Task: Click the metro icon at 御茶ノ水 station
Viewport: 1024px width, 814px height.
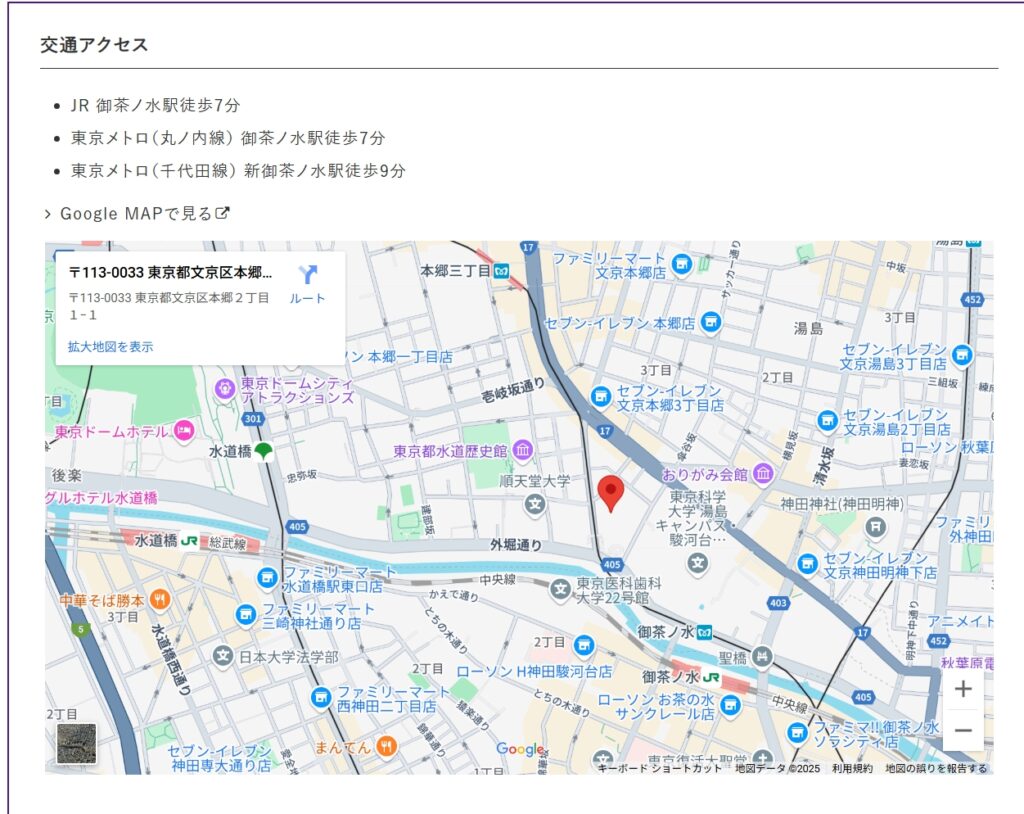Action: (704, 632)
